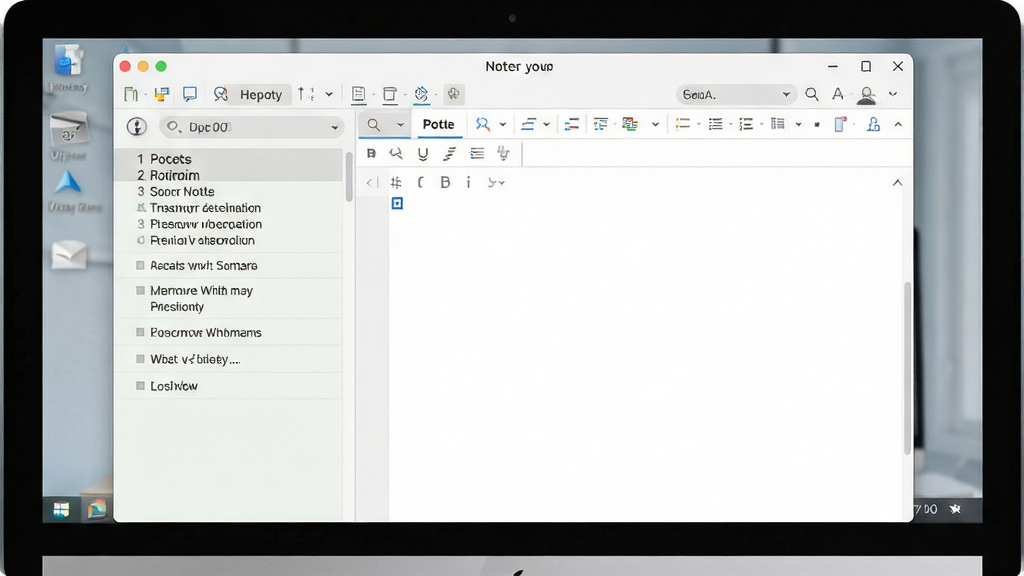Screen dimensions: 1024x576
Task: Expand the Dpt 00 search dropdown arrow
Action: coord(334,127)
